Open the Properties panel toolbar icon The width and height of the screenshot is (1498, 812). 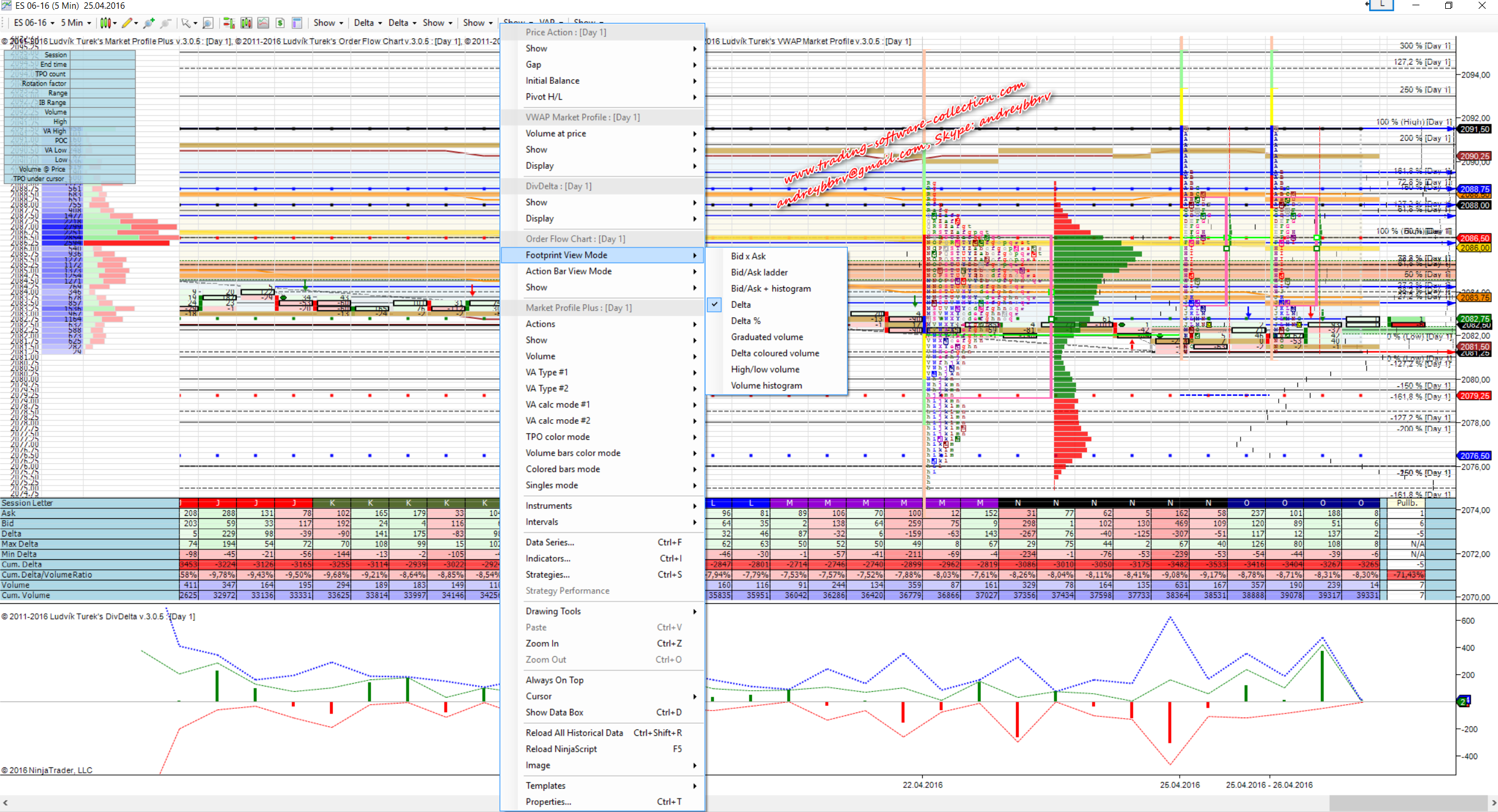click(297, 23)
